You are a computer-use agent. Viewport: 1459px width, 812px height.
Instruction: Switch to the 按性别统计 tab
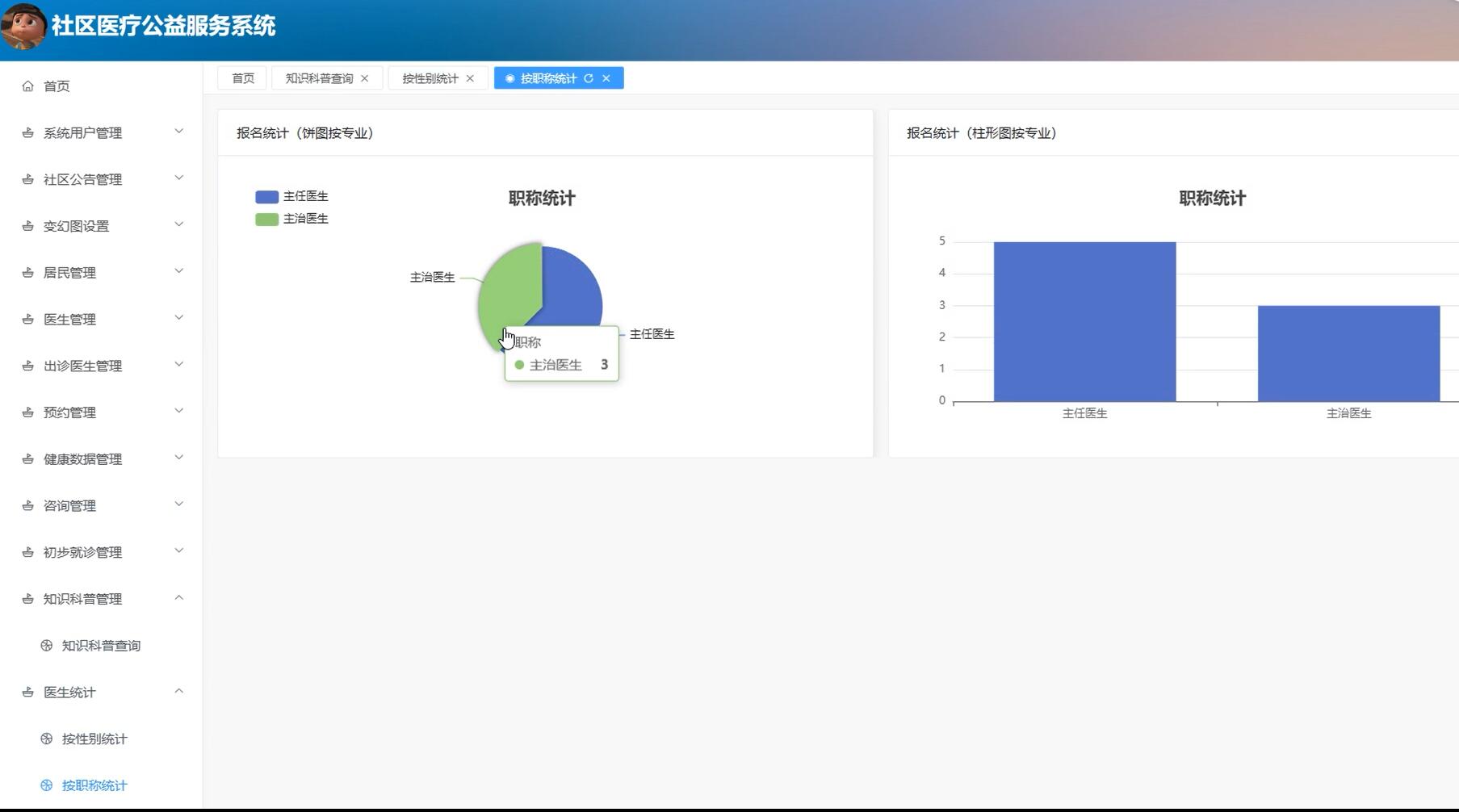point(430,77)
